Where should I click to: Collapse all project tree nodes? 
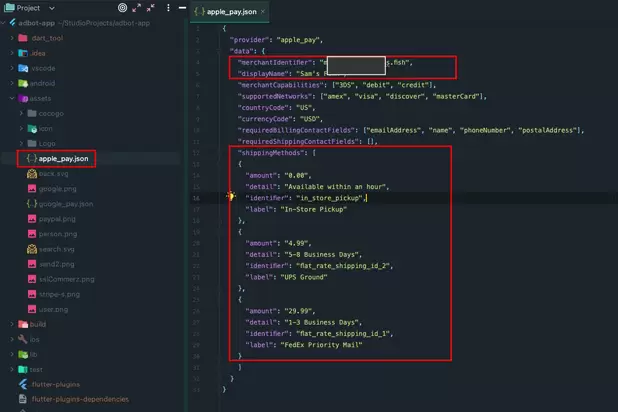[x=151, y=8]
